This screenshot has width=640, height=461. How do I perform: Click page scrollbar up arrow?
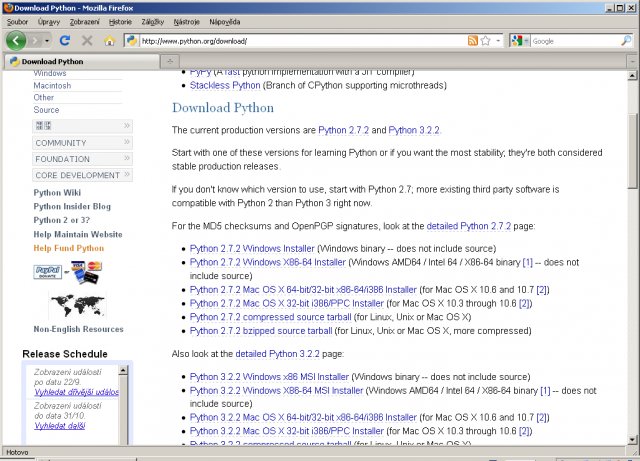pos(632,76)
